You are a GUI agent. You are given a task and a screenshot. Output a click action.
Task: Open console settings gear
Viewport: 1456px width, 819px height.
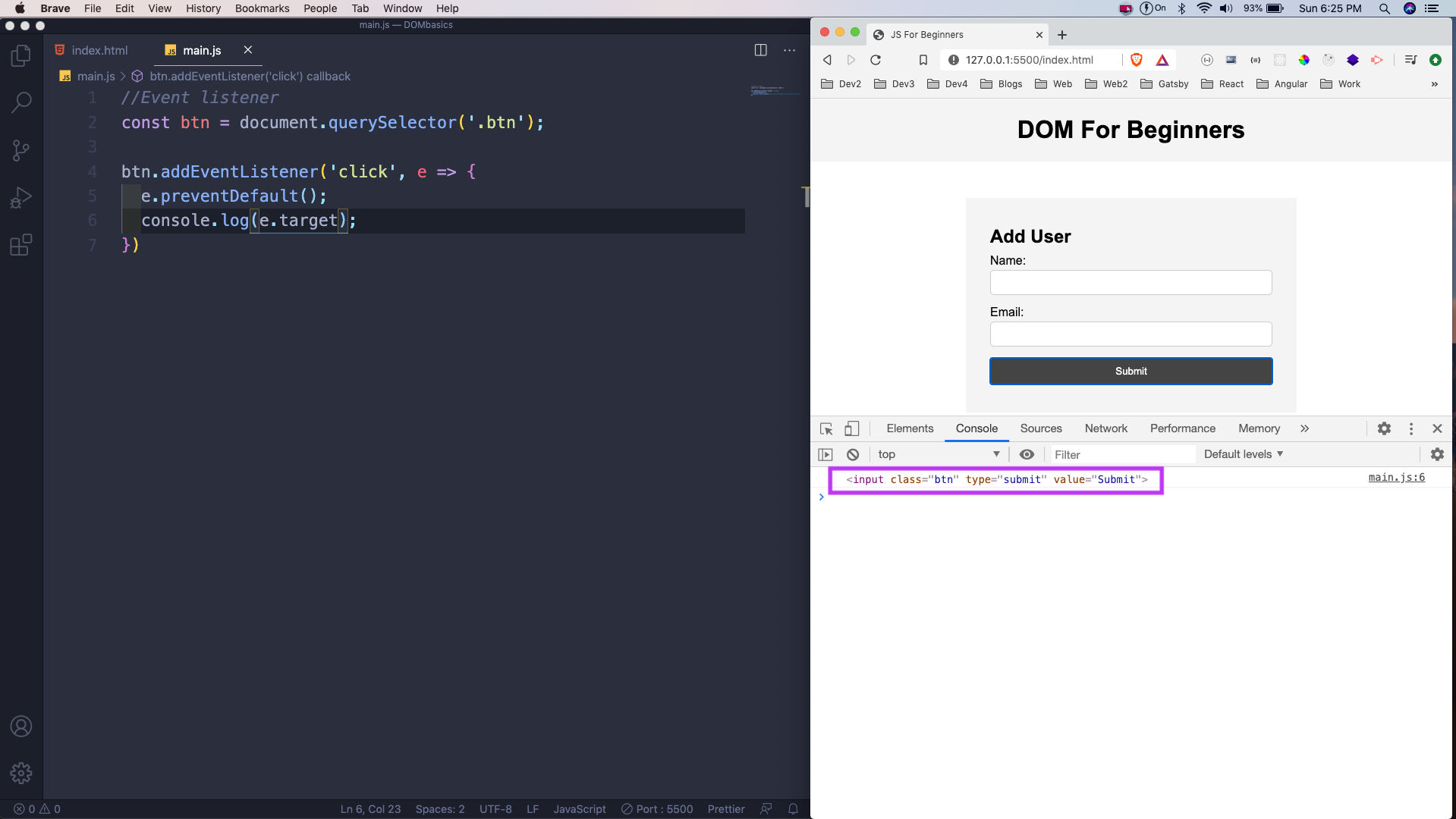pyautogui.click(x=1437, y=454)
